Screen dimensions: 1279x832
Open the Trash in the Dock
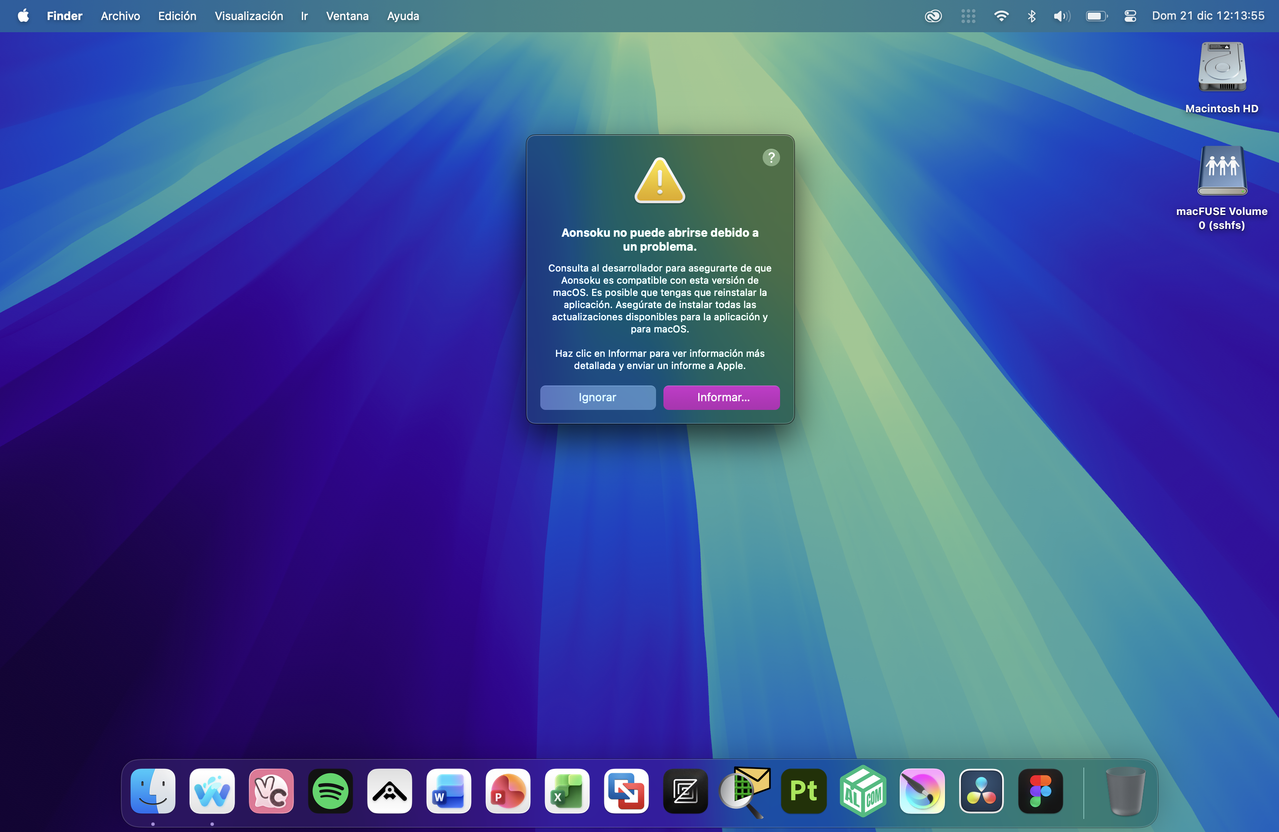coord(1125,791)
